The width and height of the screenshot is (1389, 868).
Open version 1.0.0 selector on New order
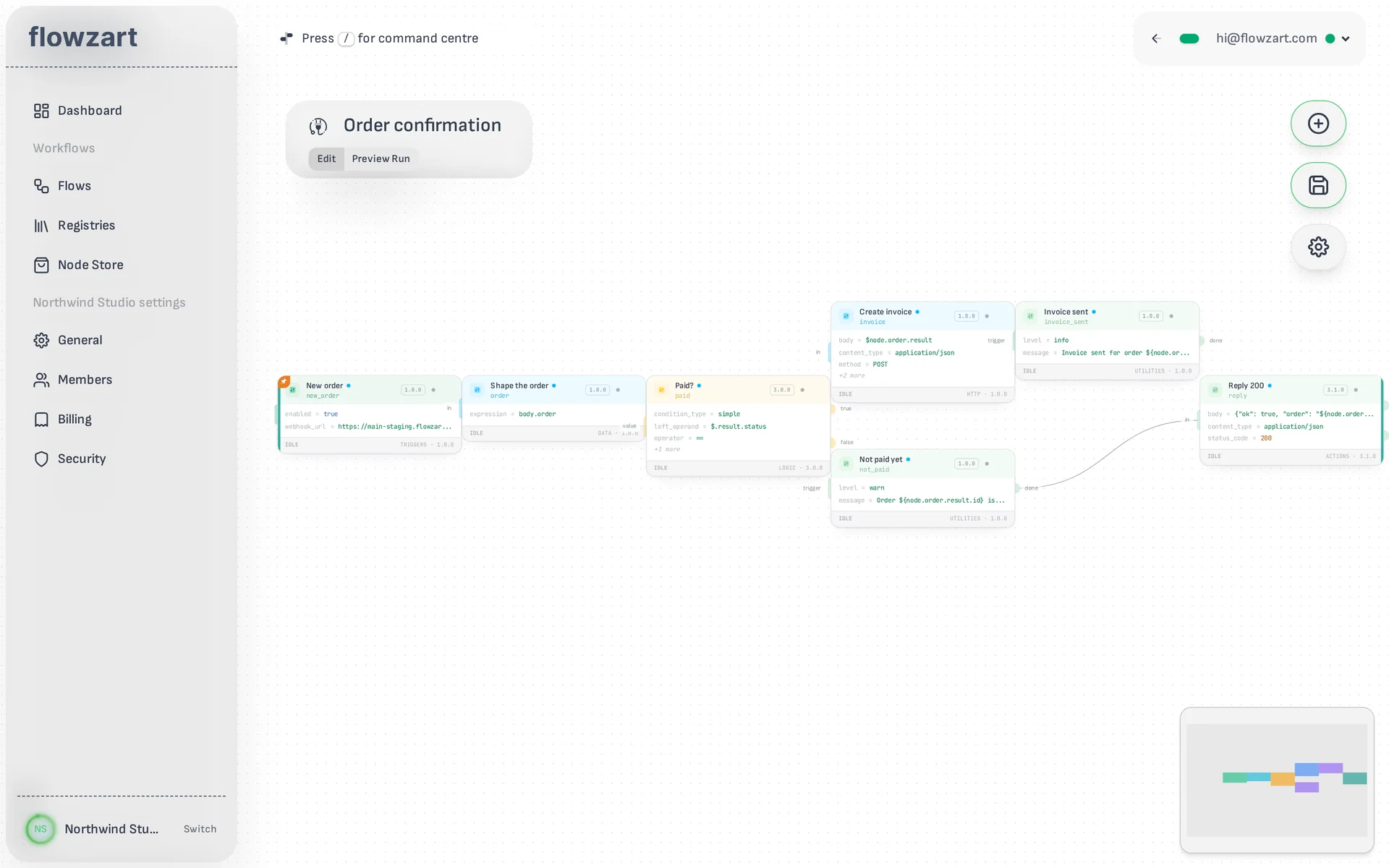(x=413, y=390)
